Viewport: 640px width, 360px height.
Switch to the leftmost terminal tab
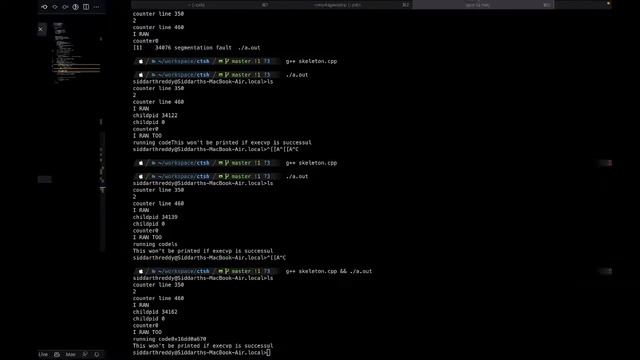tap(201, 5)
